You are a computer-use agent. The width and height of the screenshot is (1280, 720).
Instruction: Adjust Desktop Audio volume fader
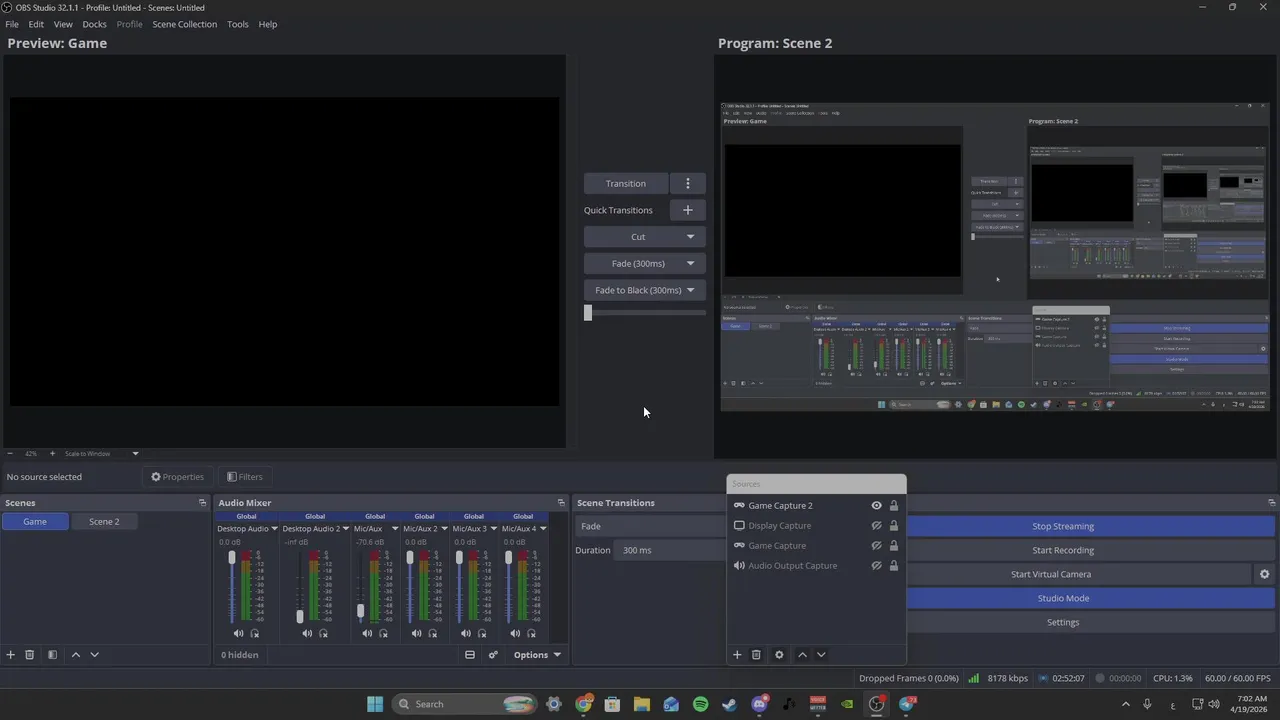[232, 558]
